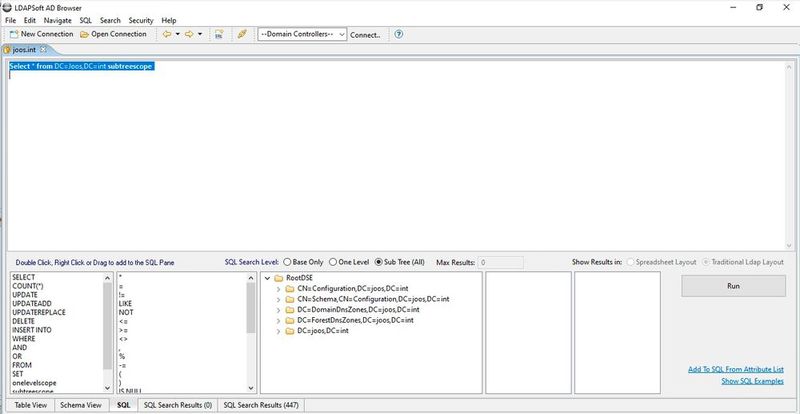Viewport: 800px width, 414px height.
Task: Click the RootDSE folder icon
Action: (278, 278)
